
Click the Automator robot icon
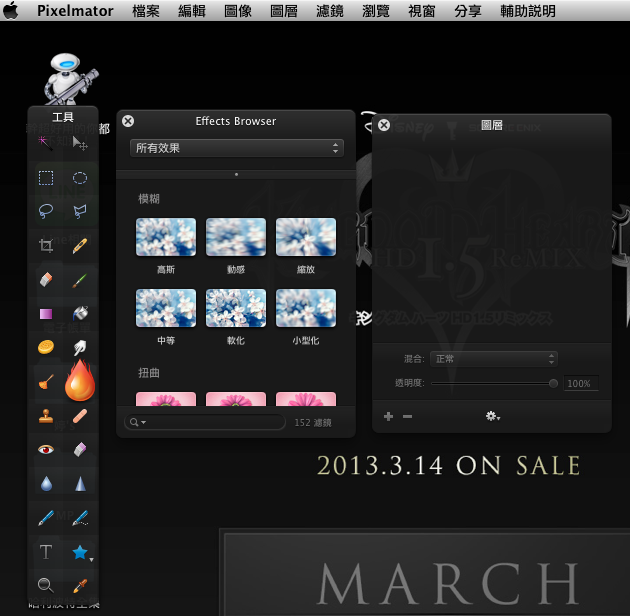tap(70, 78)
